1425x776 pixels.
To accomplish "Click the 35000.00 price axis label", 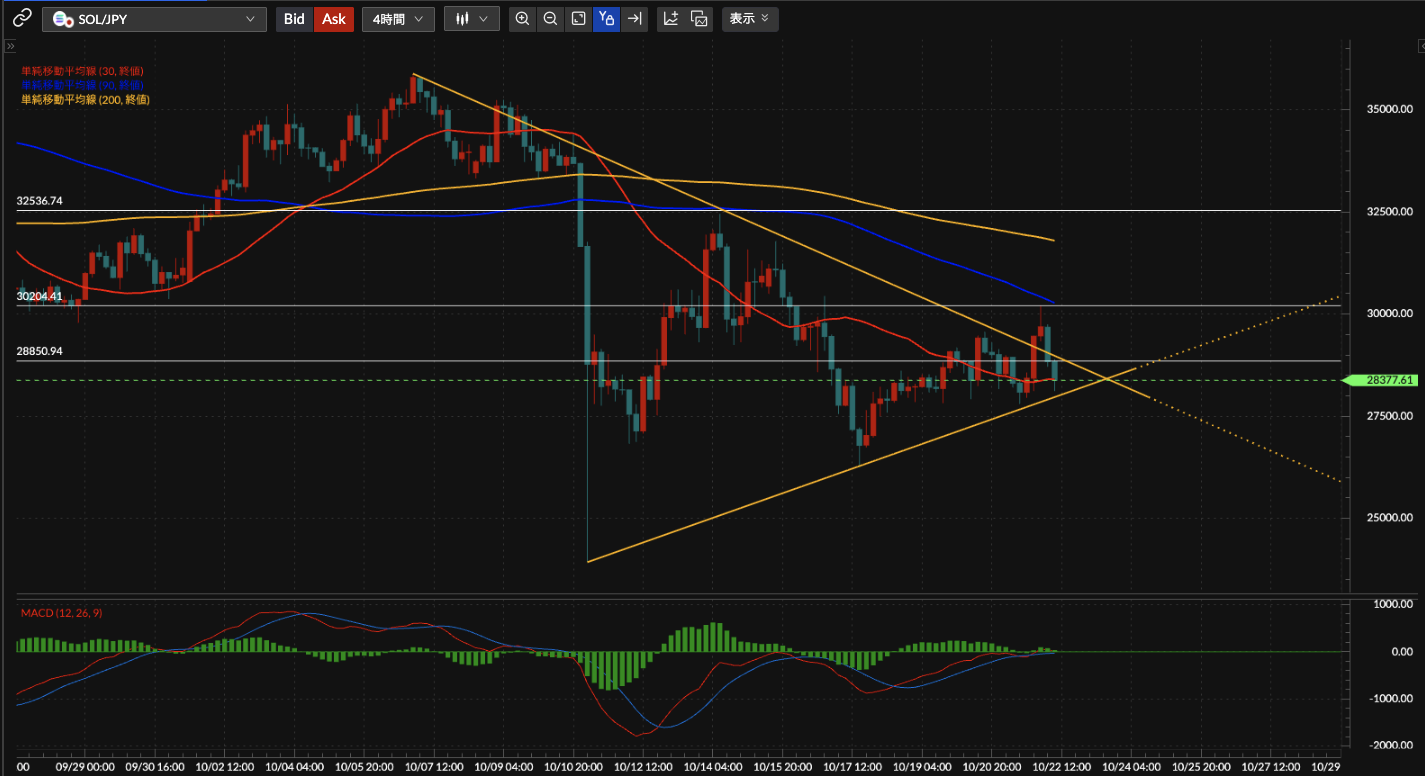I will pyautogui.click(x=1391, y=109).
